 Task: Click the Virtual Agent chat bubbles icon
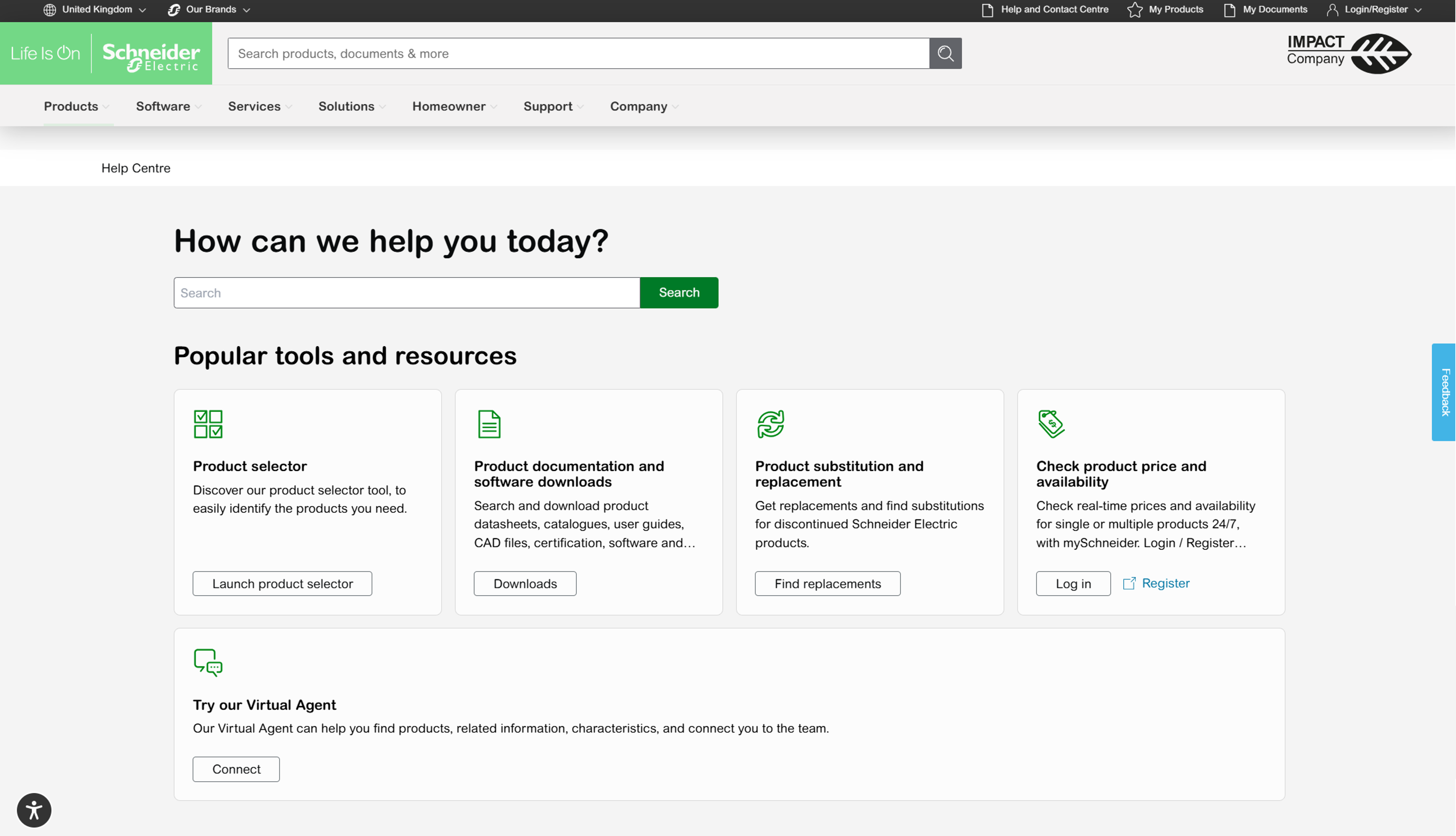(x=208, y=663)
